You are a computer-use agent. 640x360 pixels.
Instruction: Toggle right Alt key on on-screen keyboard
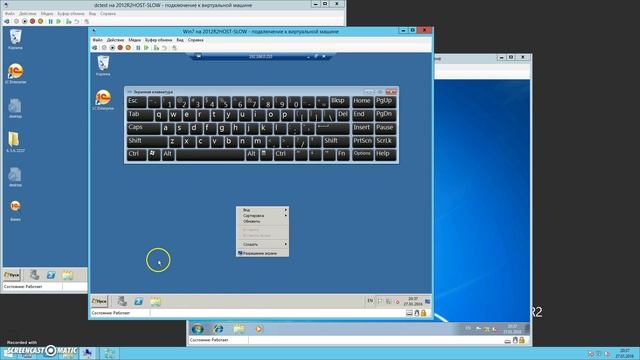252,155
